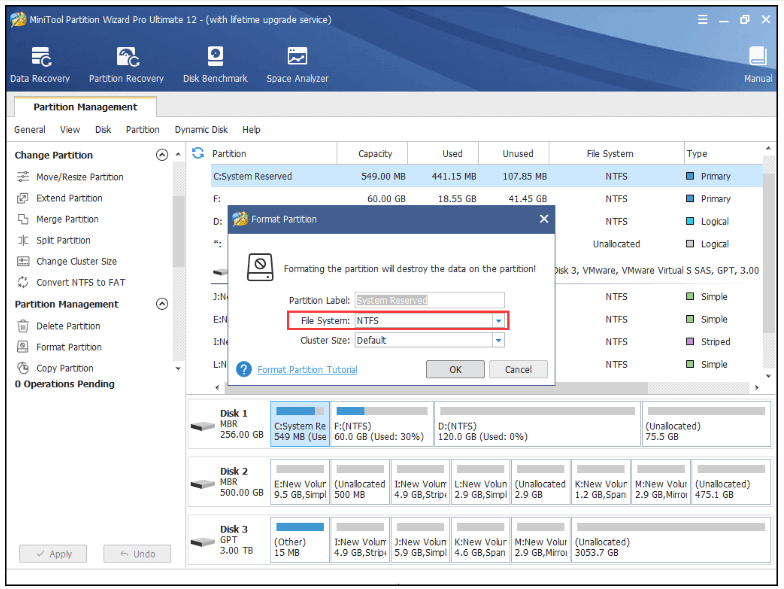Screen dimensions: 784x589
Task: Confirm format with OK button
Action: coord(455,370)
